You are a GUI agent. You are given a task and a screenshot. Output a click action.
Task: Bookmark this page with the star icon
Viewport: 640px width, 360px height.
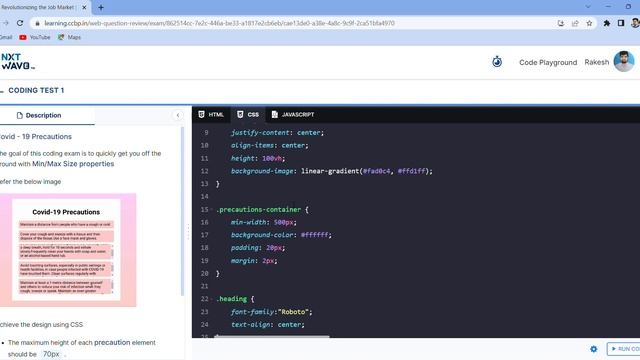(x=589, y=23)
